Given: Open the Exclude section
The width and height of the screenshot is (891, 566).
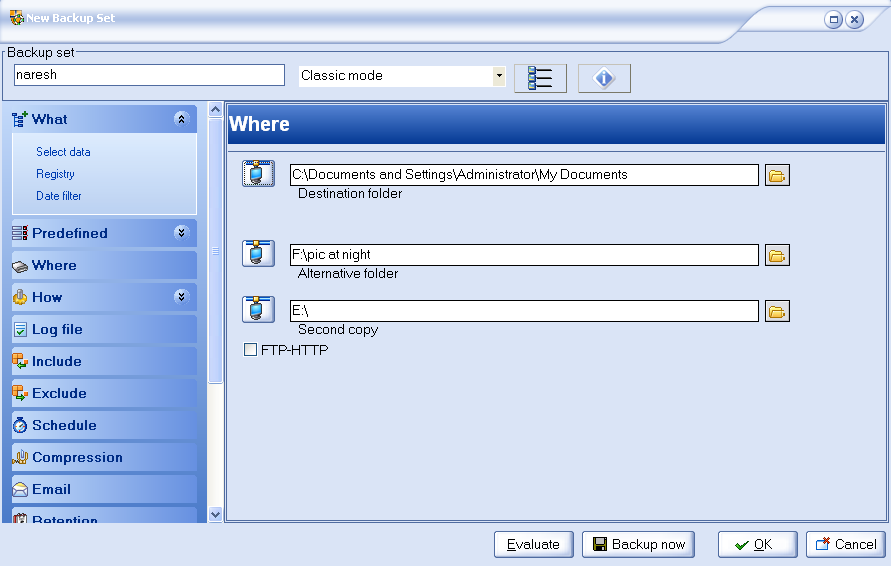Looking at the screenshot, I should point(104,393).
